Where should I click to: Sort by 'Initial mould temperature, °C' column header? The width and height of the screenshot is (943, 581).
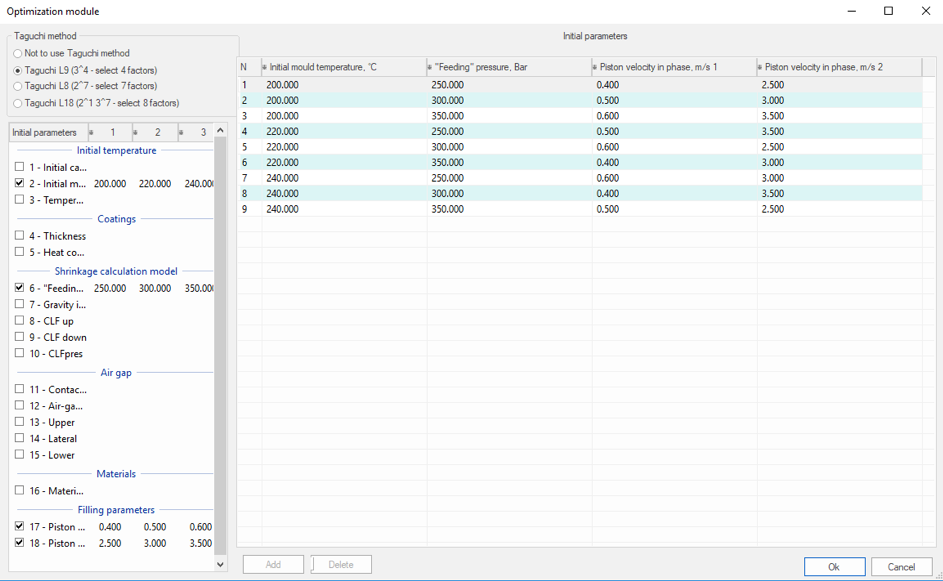point(344,67)
